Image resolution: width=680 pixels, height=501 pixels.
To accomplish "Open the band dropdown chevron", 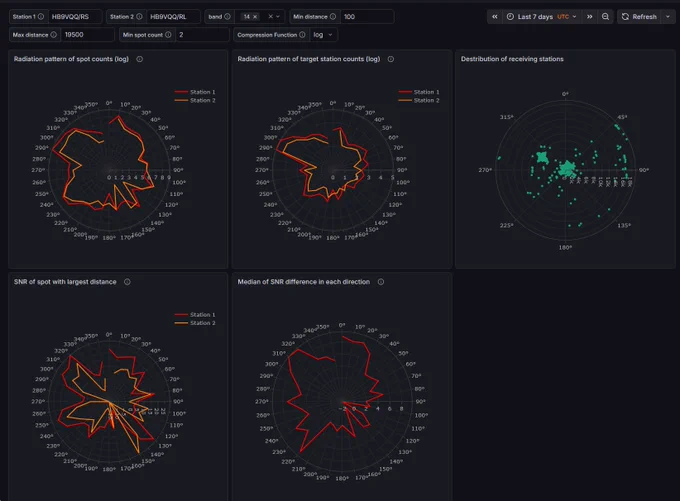I will click(278, 16).
